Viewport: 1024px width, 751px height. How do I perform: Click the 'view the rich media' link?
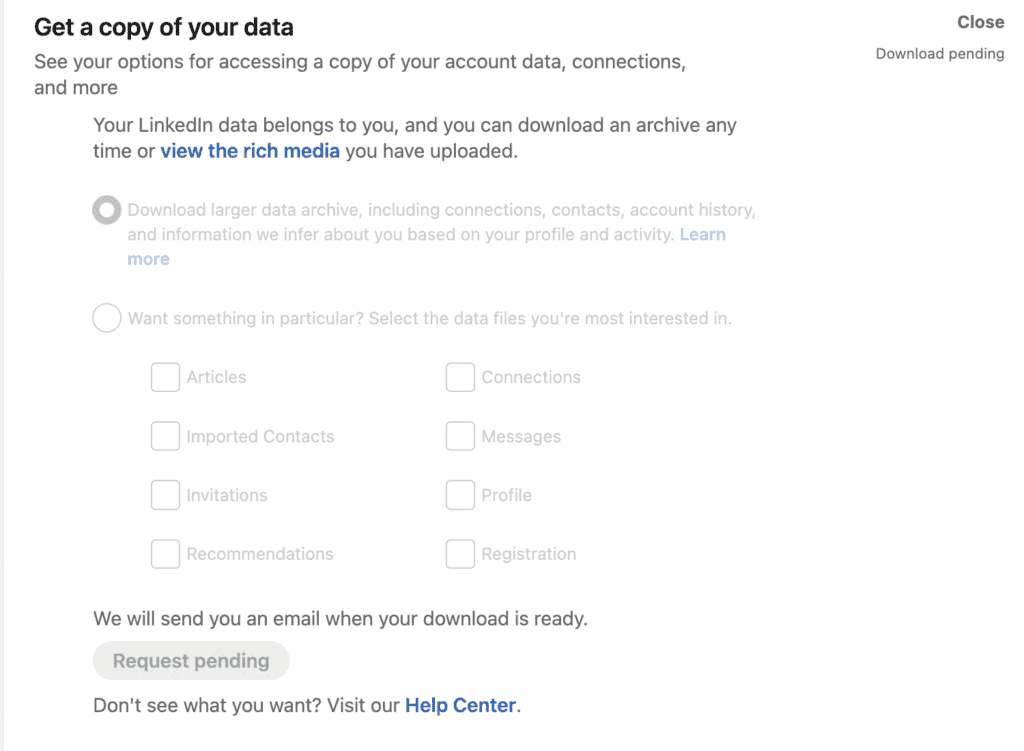[250, 152]
